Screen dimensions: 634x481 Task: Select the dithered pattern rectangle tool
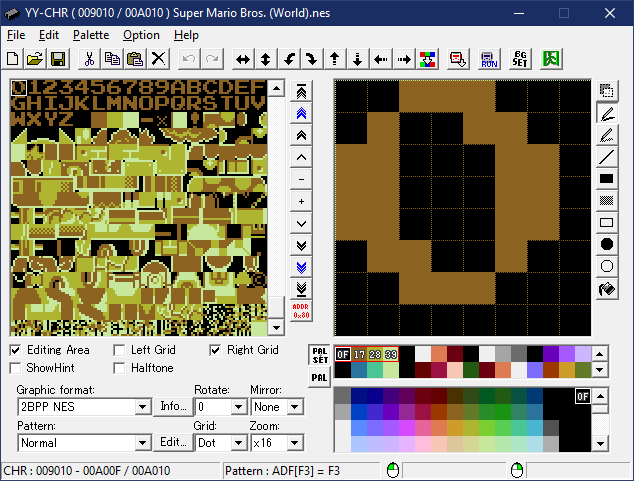pos(607,200)
